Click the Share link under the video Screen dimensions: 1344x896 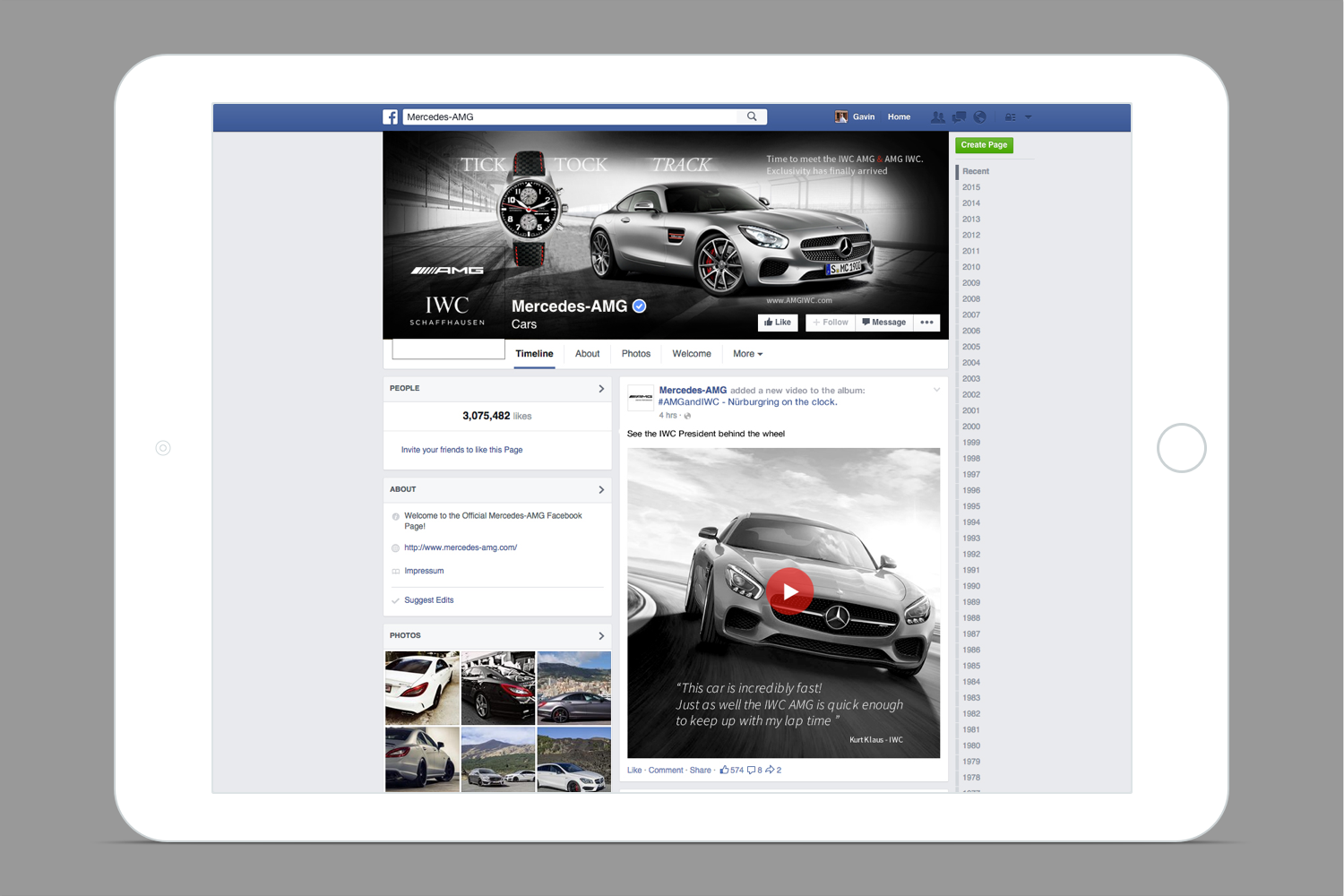click(x=700, y=771)
